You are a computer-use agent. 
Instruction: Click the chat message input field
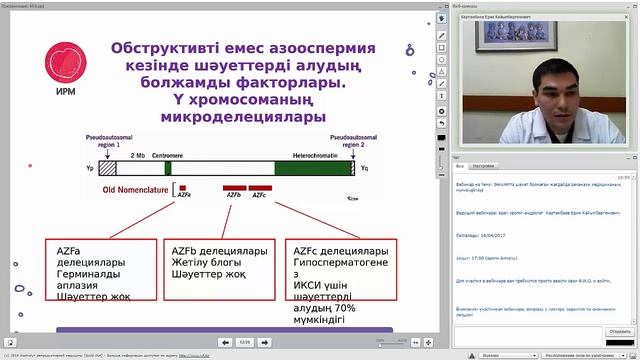pyautogui.click(x=528, y=337)
